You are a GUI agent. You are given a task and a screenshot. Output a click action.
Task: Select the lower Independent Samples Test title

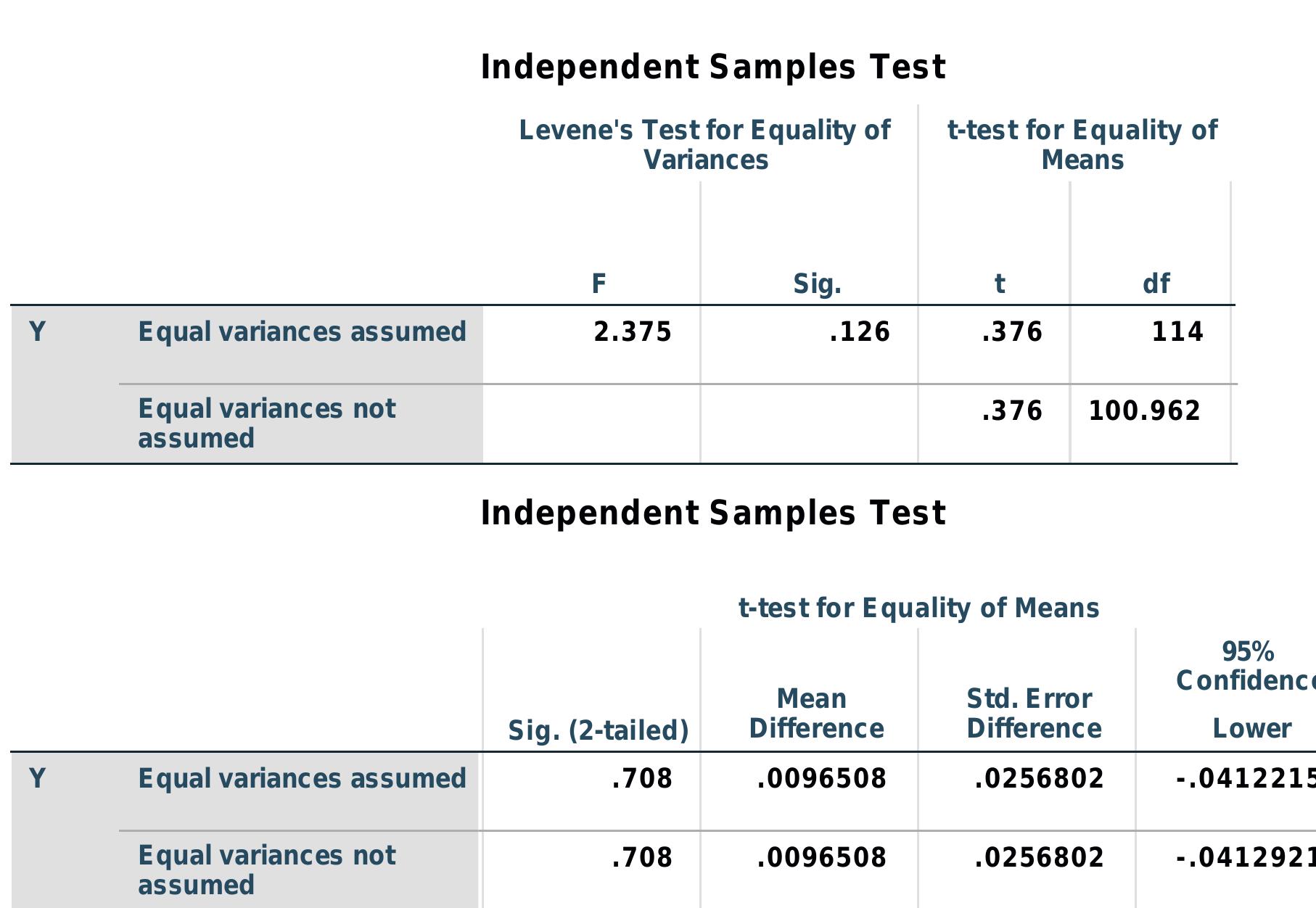[713, 513]
